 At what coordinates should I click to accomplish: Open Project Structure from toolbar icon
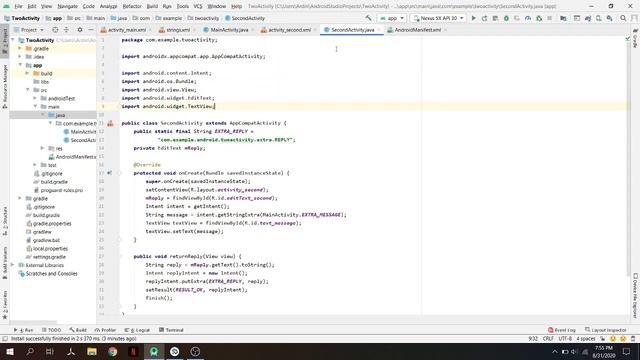563,18
